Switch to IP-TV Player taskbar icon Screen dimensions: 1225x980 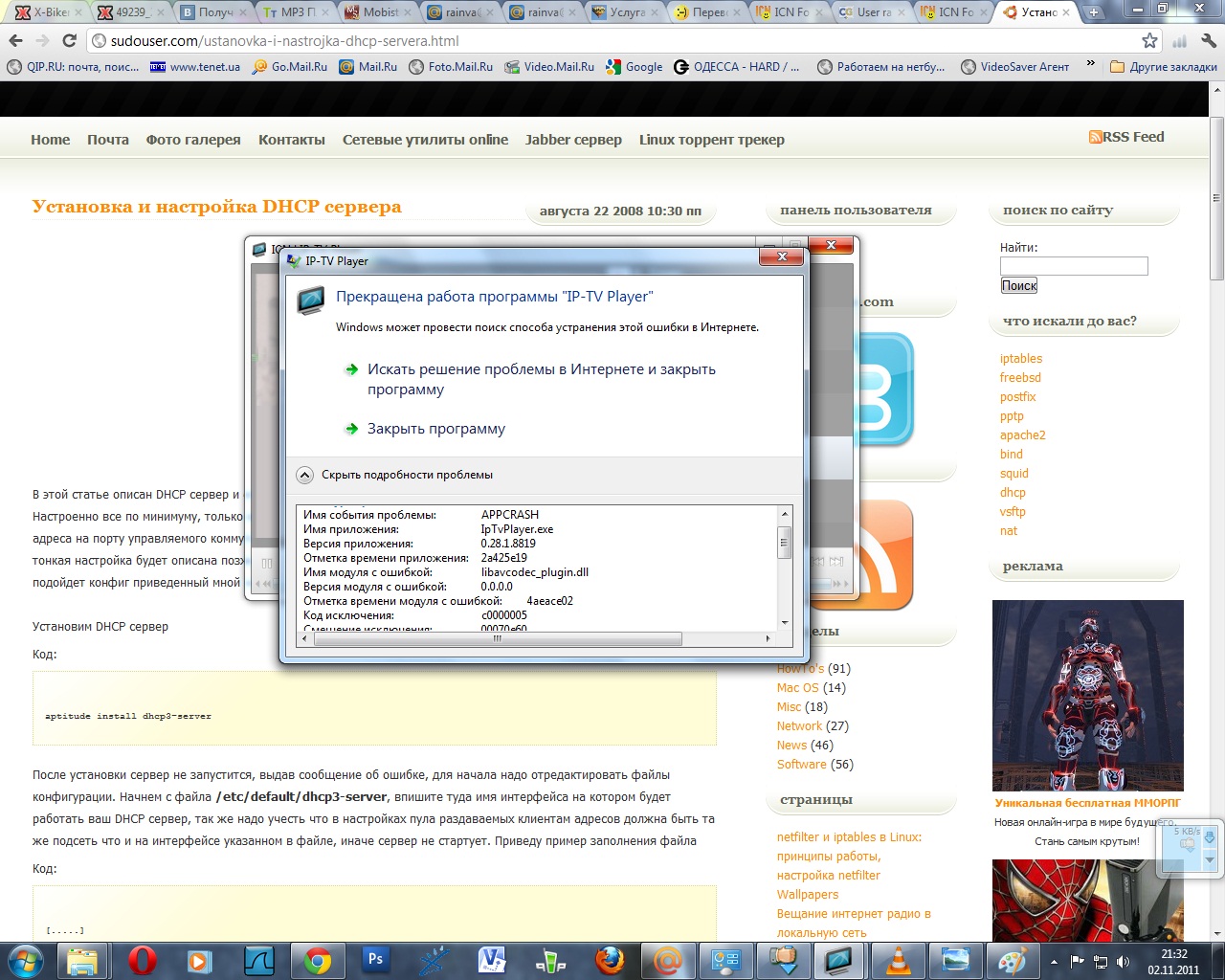coord(839,960)
